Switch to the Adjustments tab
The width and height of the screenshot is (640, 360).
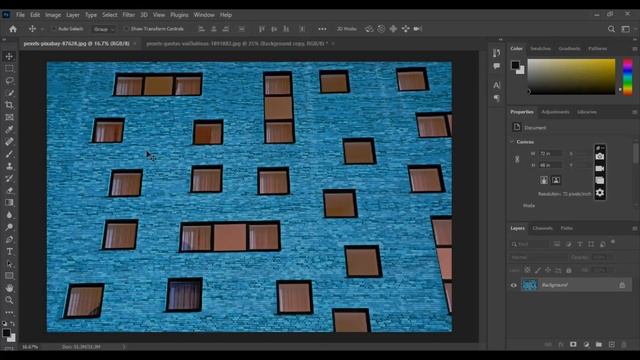pos(555,112)
